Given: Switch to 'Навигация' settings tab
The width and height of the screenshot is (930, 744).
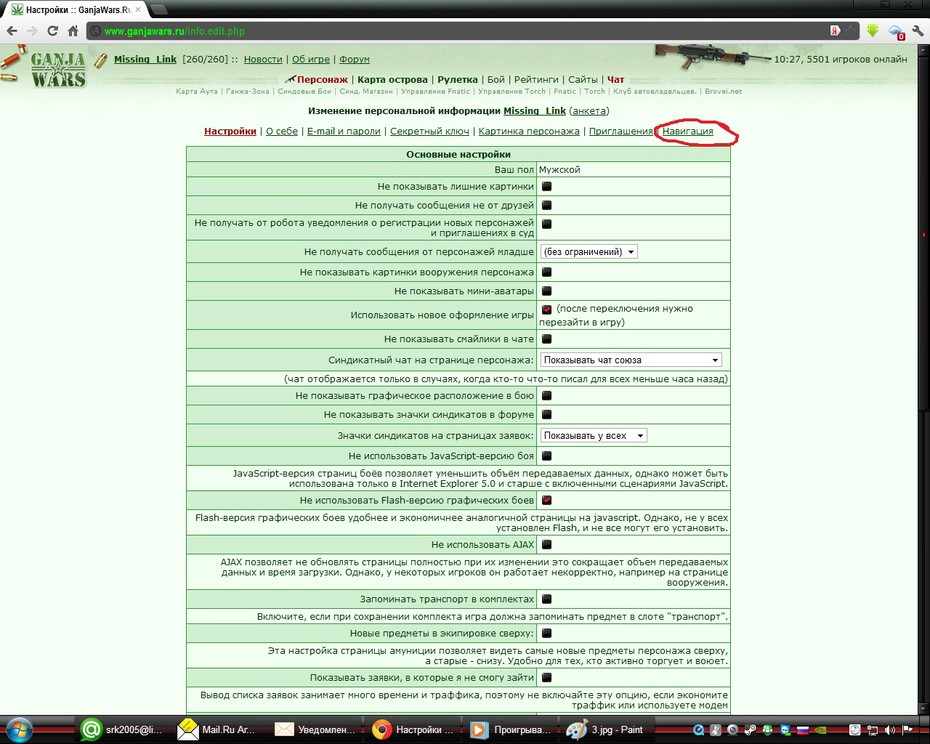Looking at the screenshot, I should click(x=687, y=131).
